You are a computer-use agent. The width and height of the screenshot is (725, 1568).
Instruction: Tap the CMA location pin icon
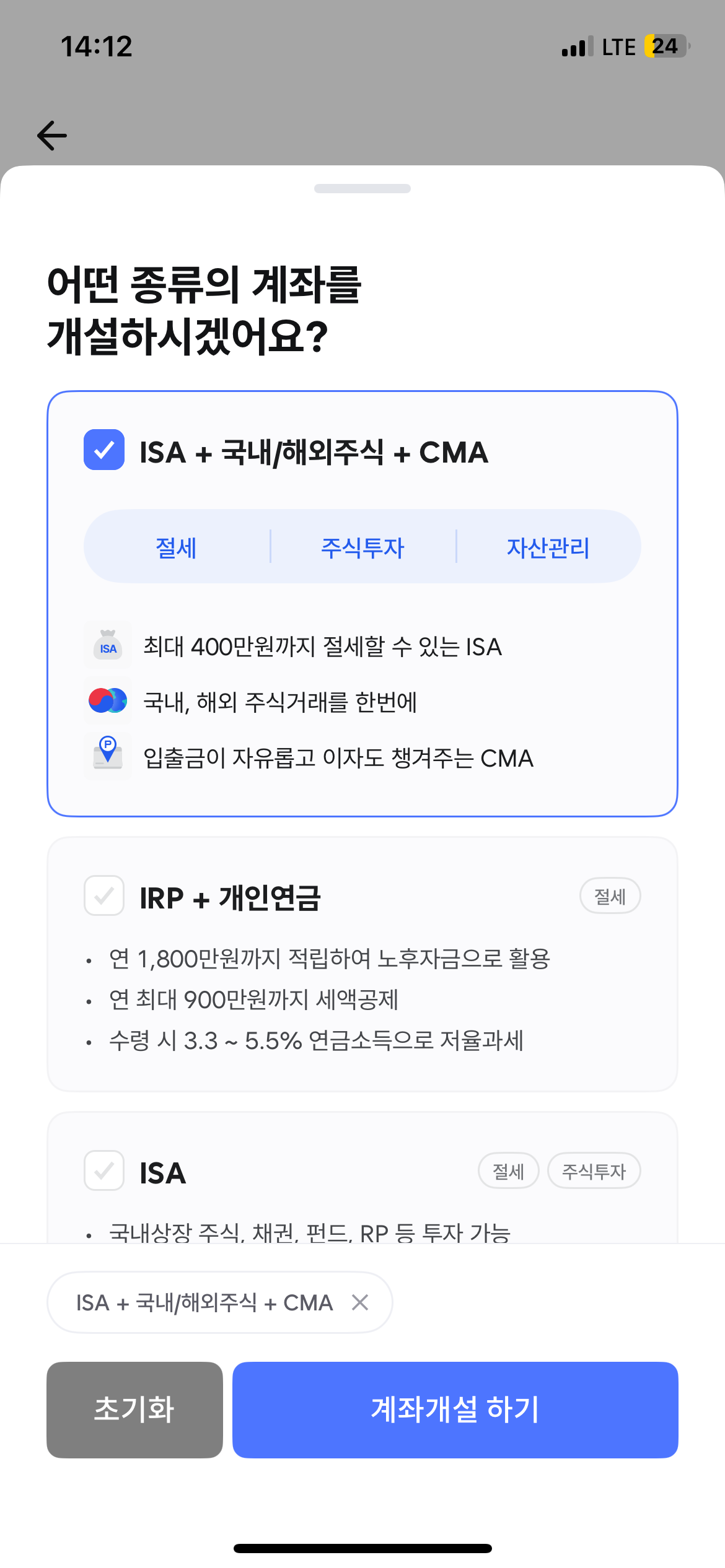[108, 756]
